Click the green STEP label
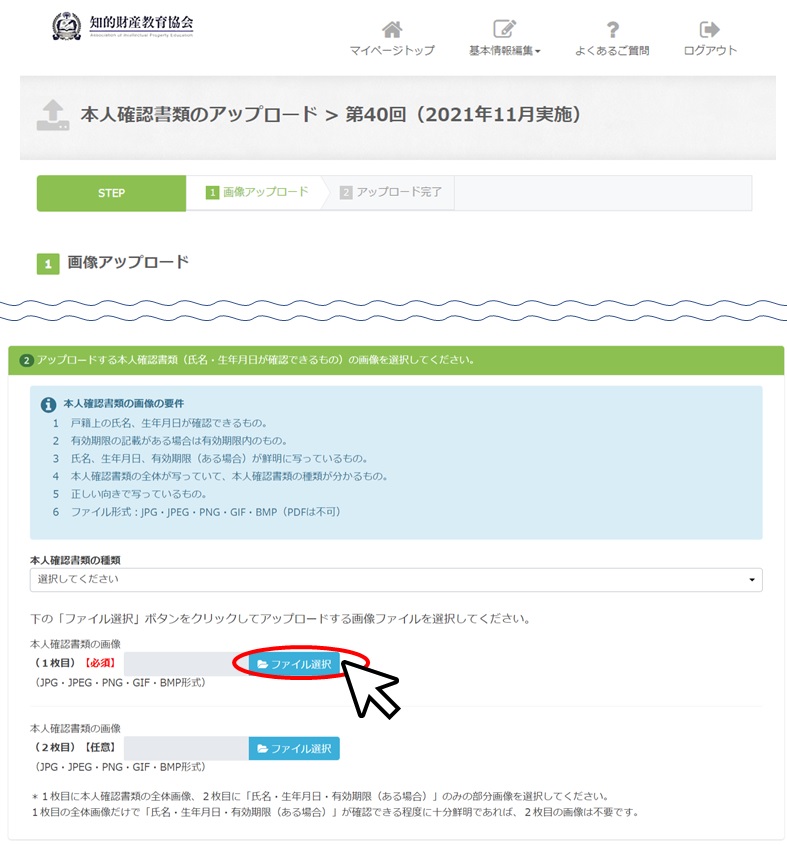 pyautogui.click(x=111, y=193)
